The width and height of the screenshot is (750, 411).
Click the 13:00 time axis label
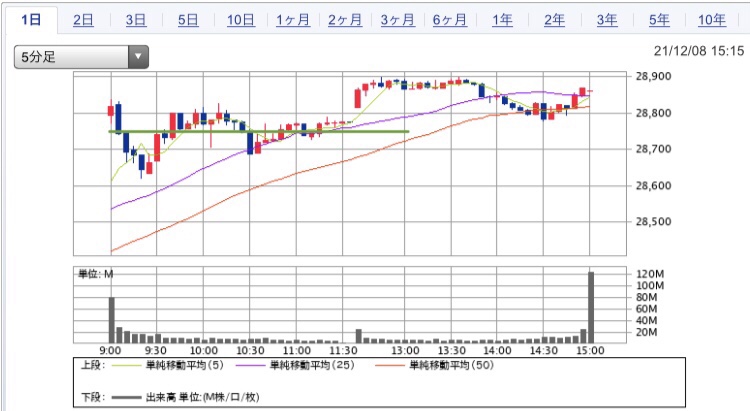click(405, 351)
